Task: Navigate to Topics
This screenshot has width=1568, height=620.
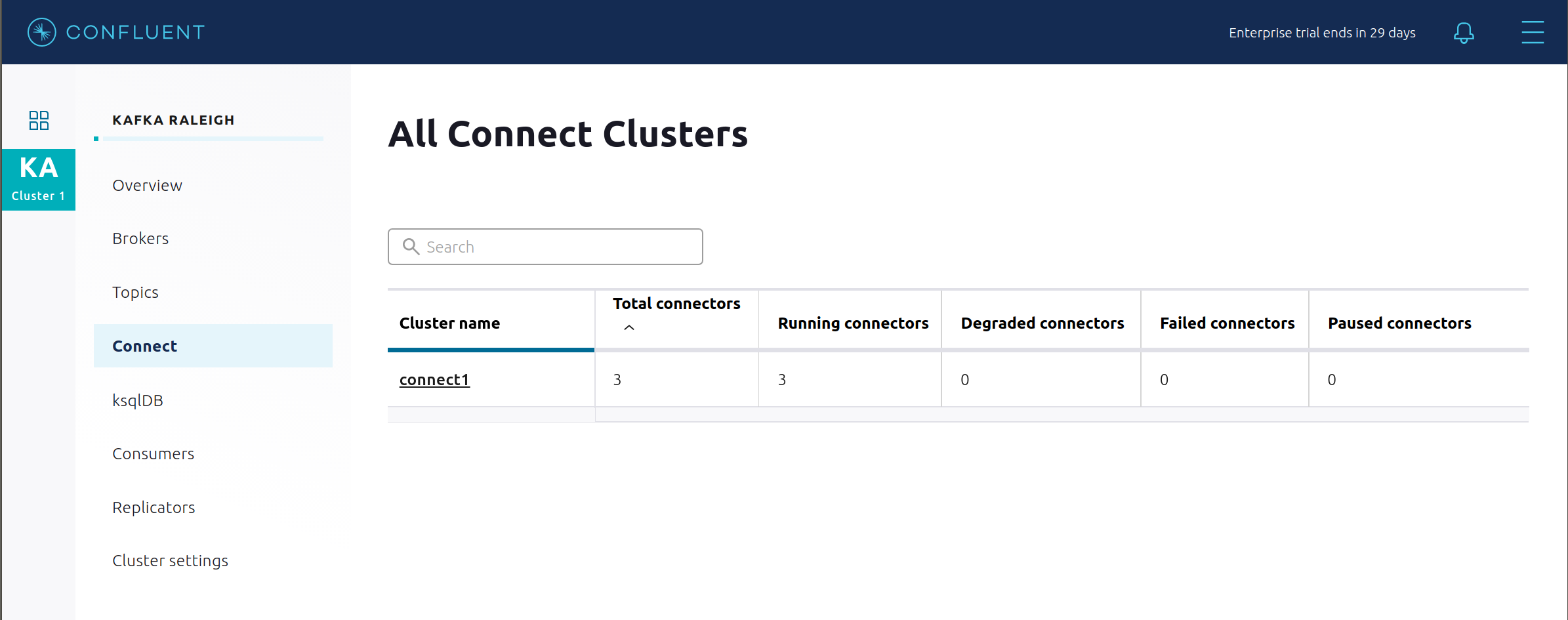Action: click(135, 293)
